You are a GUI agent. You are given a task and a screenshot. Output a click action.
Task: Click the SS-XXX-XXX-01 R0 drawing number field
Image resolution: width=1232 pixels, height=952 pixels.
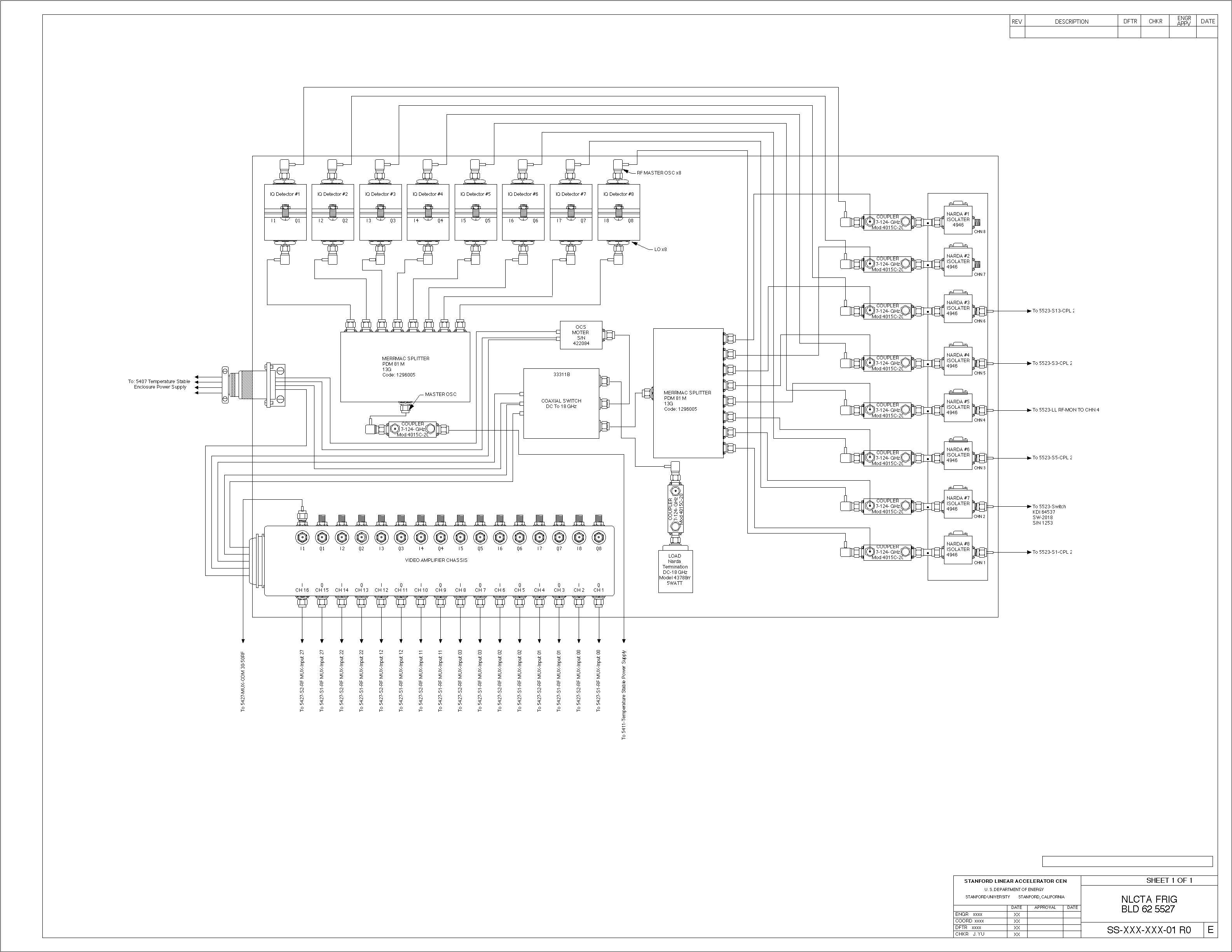tap(1148, 930)
